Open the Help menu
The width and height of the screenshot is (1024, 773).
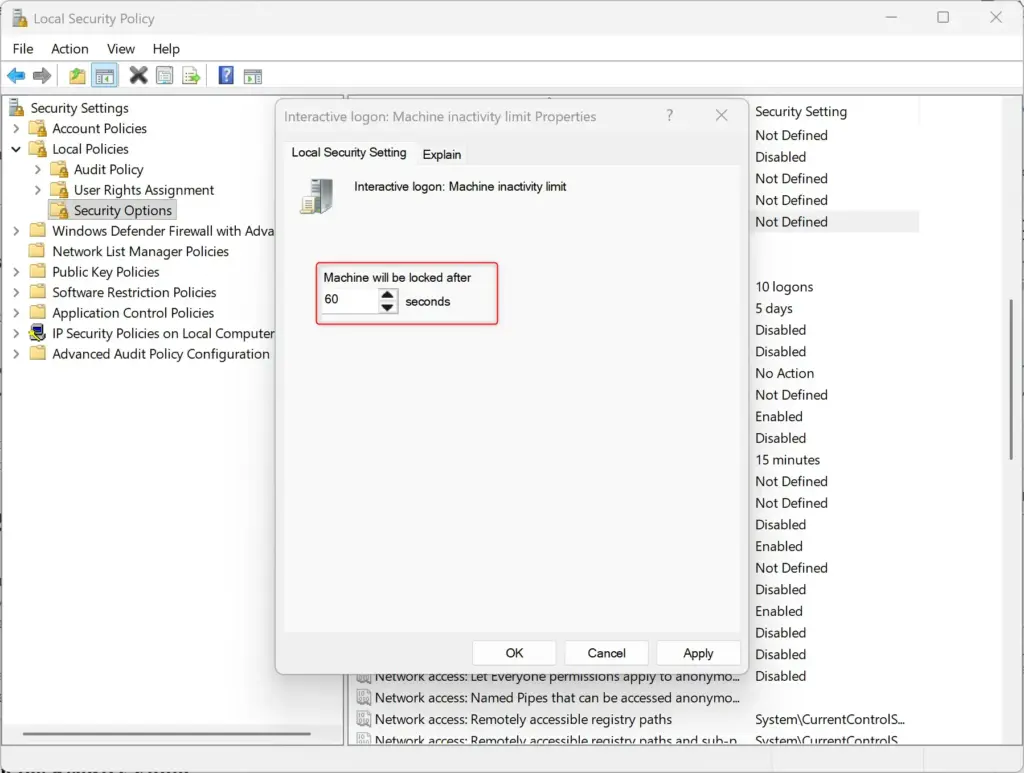point(166,49)
